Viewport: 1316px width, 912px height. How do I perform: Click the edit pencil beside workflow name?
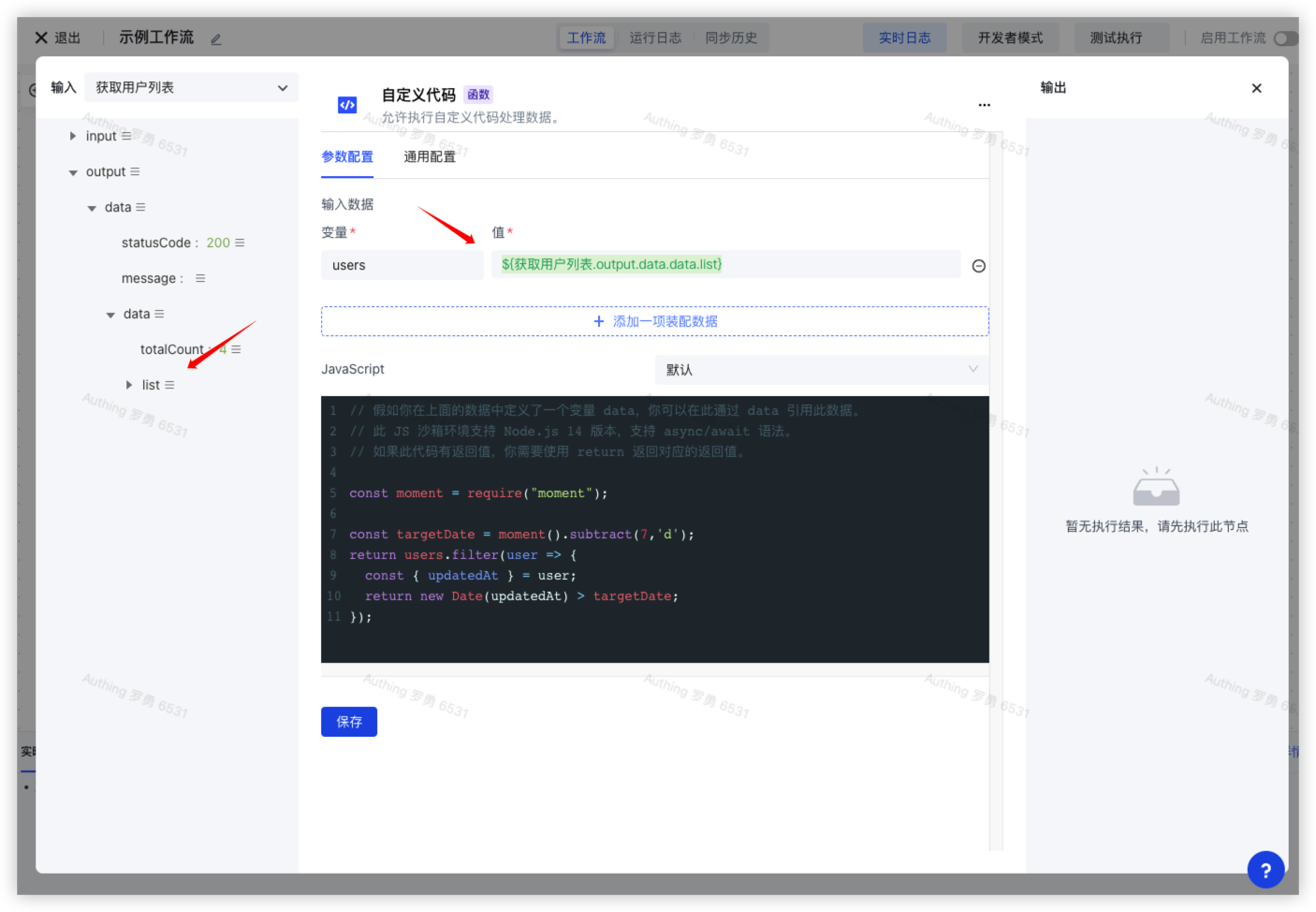coord(216,39)
